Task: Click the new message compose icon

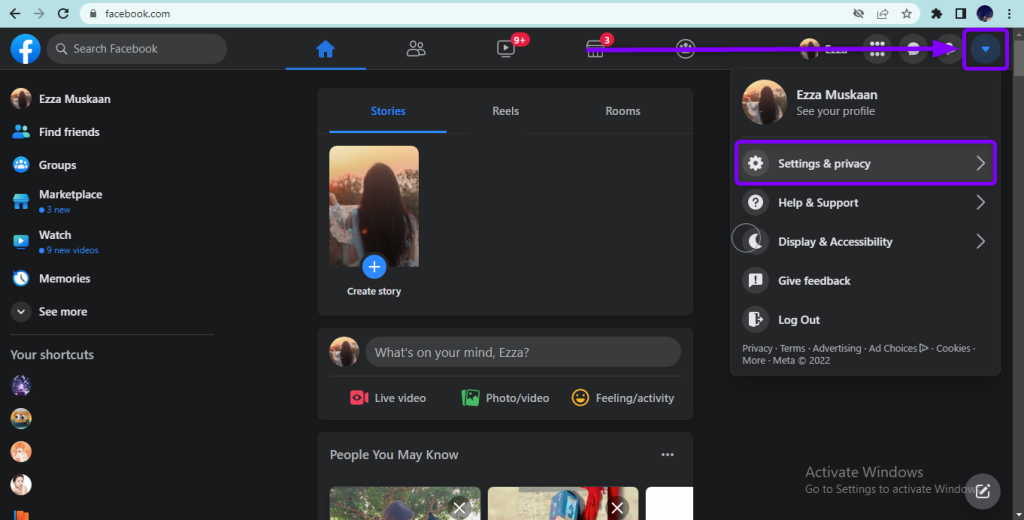Action: click(983, 490)
